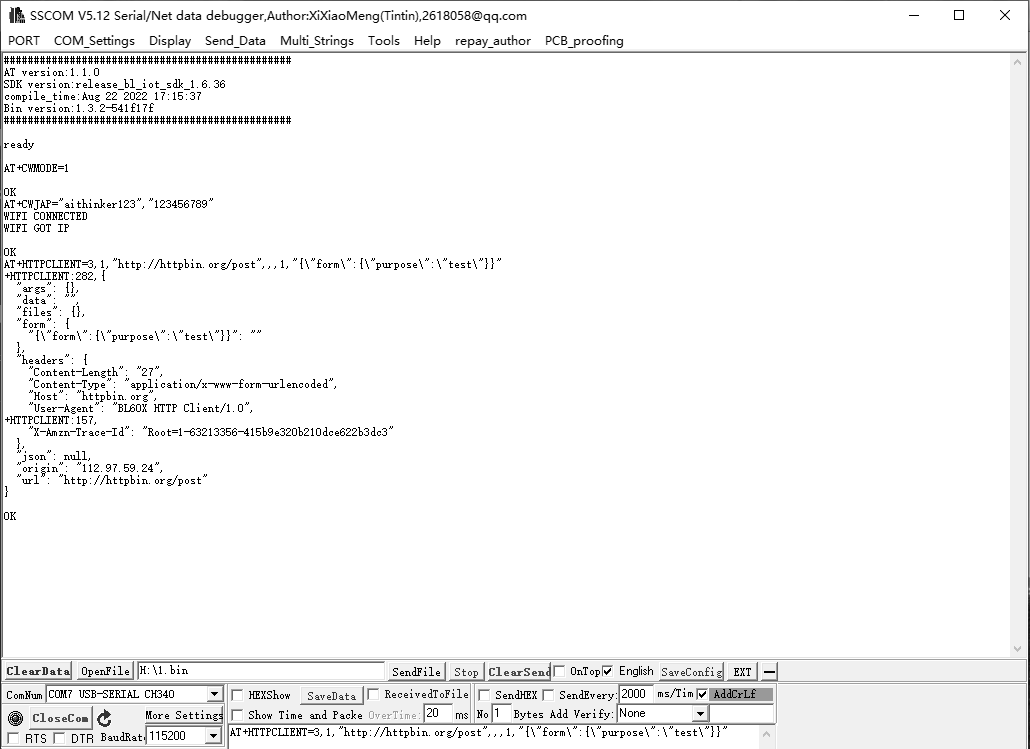Image resolution: width=1030 pixels, height=749 pixels.
Task: Open the Multi_Strings menu
Action: click(317, 41)
